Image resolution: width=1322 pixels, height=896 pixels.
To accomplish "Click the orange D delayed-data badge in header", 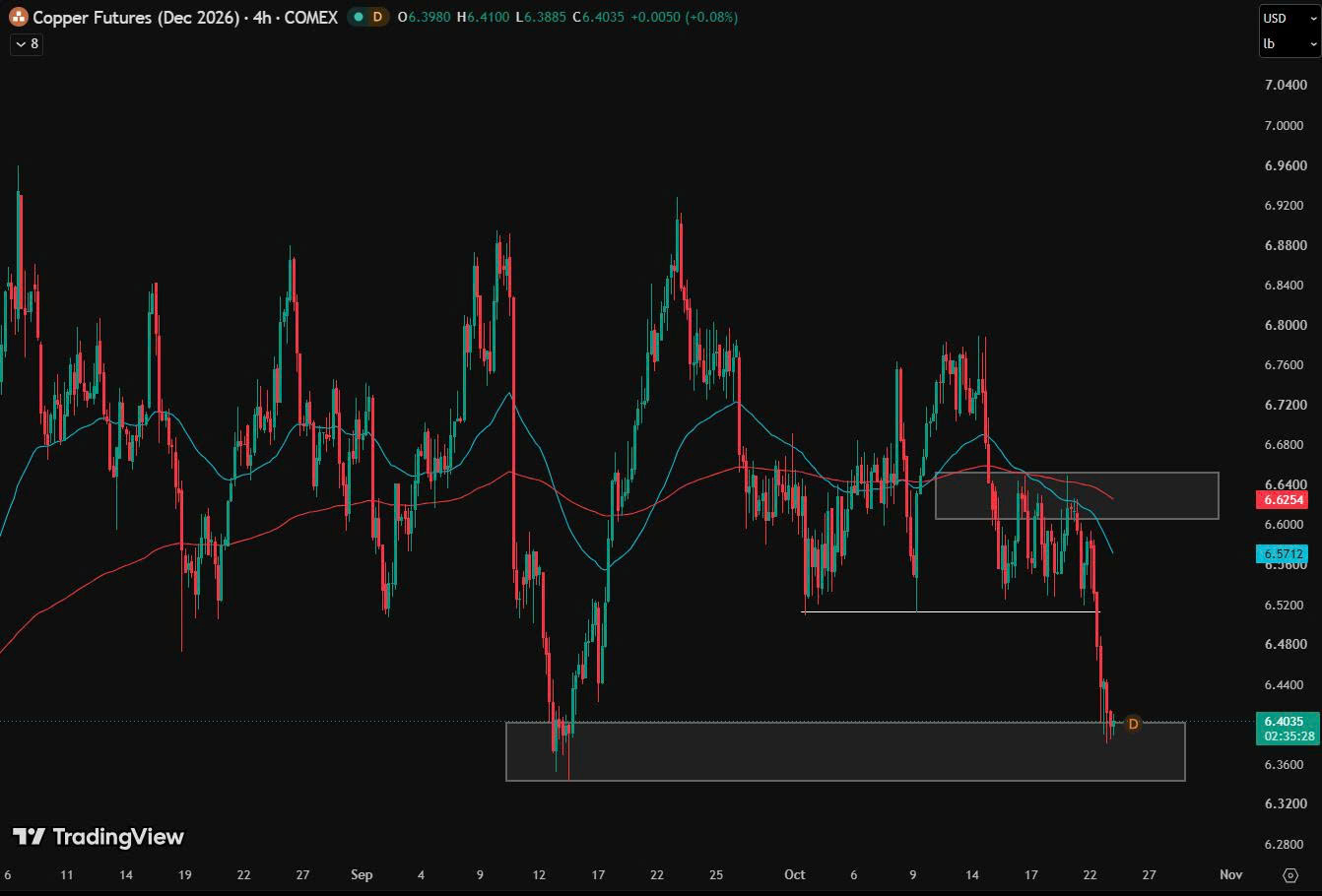I will [x=377, y=17].
